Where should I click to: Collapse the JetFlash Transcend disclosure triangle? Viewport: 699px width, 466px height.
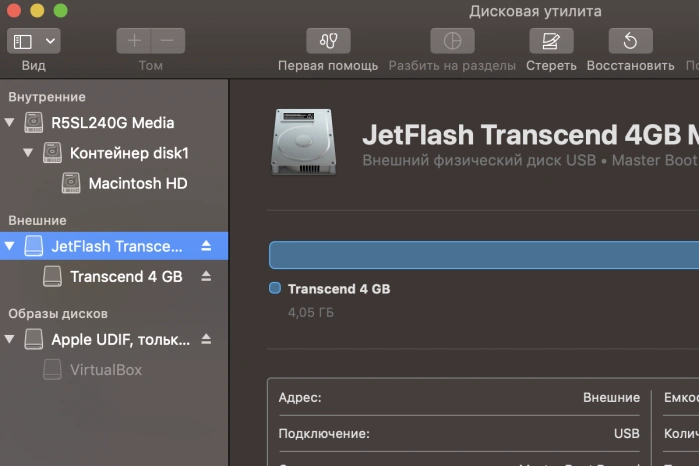coord(9,246)
